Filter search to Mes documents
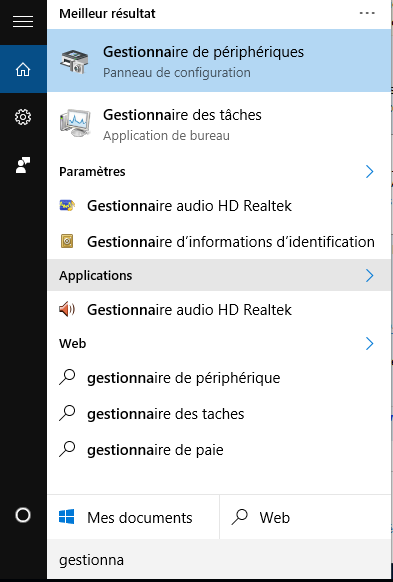The height and width of the screenshot is (582, 393). pyautogui.click(x=133, y=517)
